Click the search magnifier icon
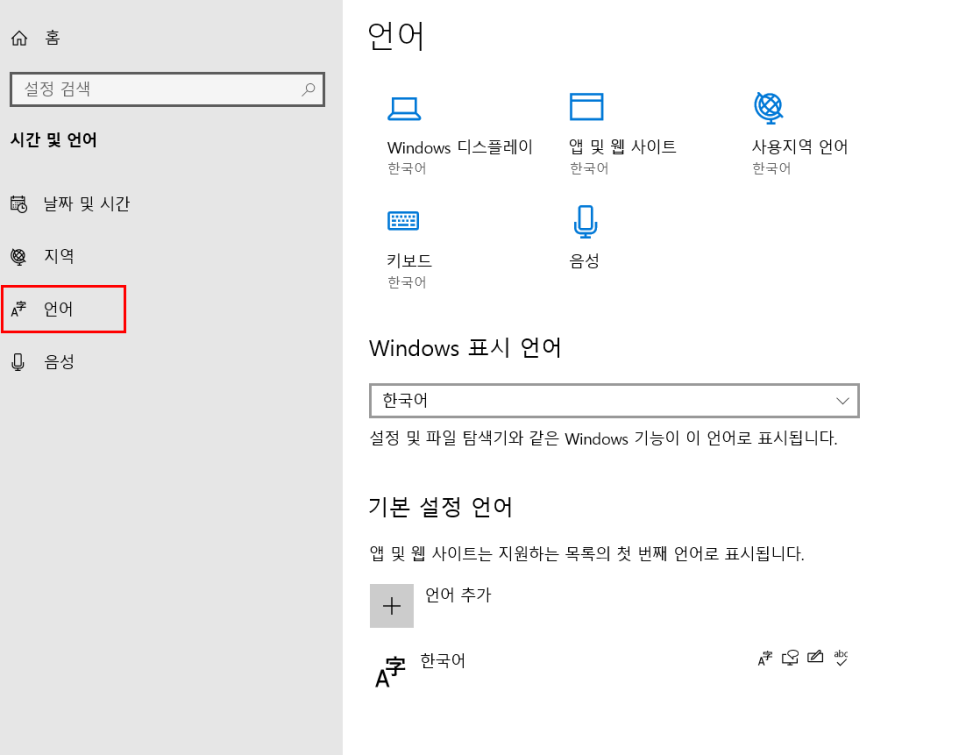Screen dimensions: 966x755 coord(308,89)
